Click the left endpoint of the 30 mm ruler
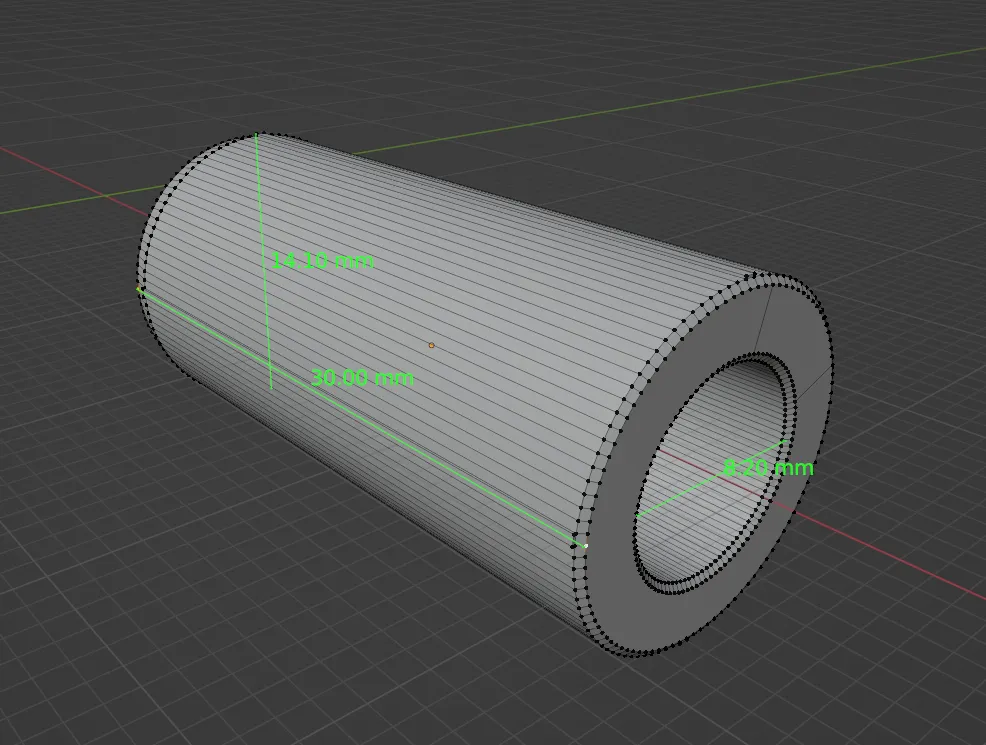986x745 pixels. click(139, 289)
